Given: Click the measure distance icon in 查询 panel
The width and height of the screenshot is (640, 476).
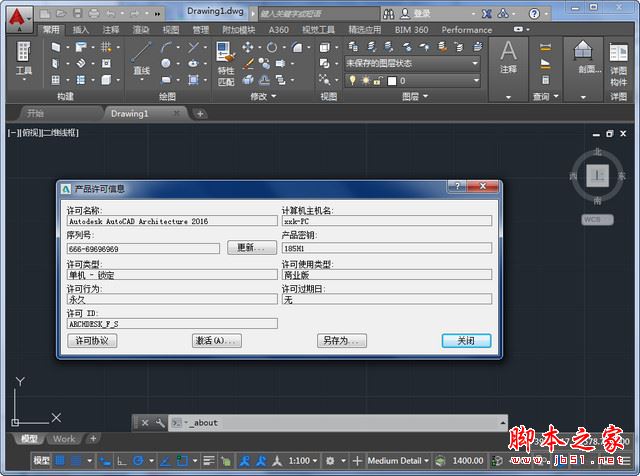Looking at the screenshot, I should [546, 47].
